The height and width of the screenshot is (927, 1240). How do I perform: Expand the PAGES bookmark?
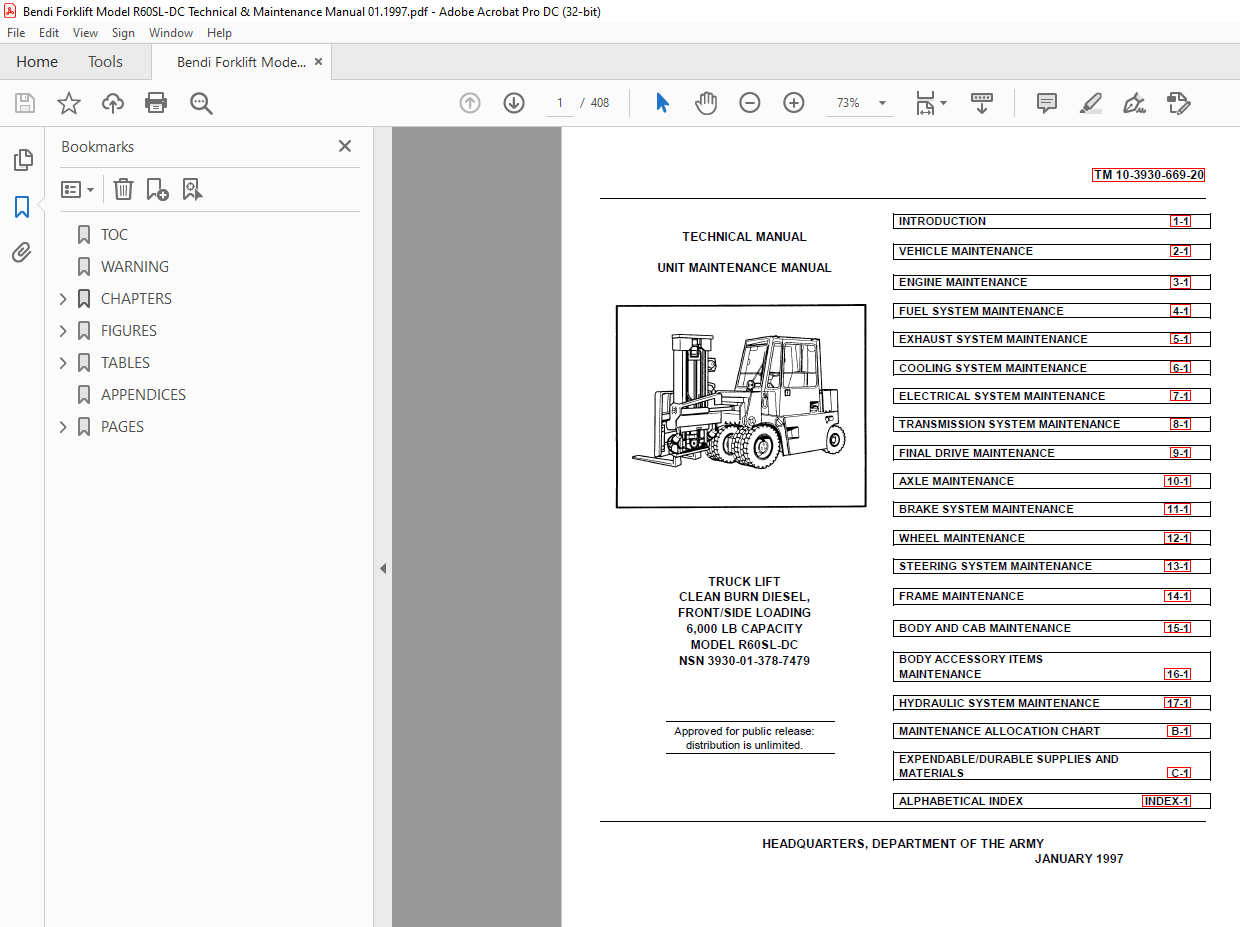[64, 427]
